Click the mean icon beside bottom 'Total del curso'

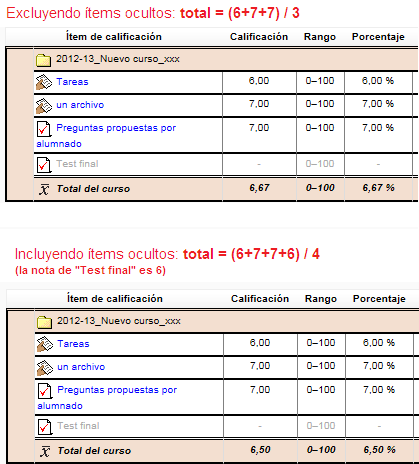(45, 451)
